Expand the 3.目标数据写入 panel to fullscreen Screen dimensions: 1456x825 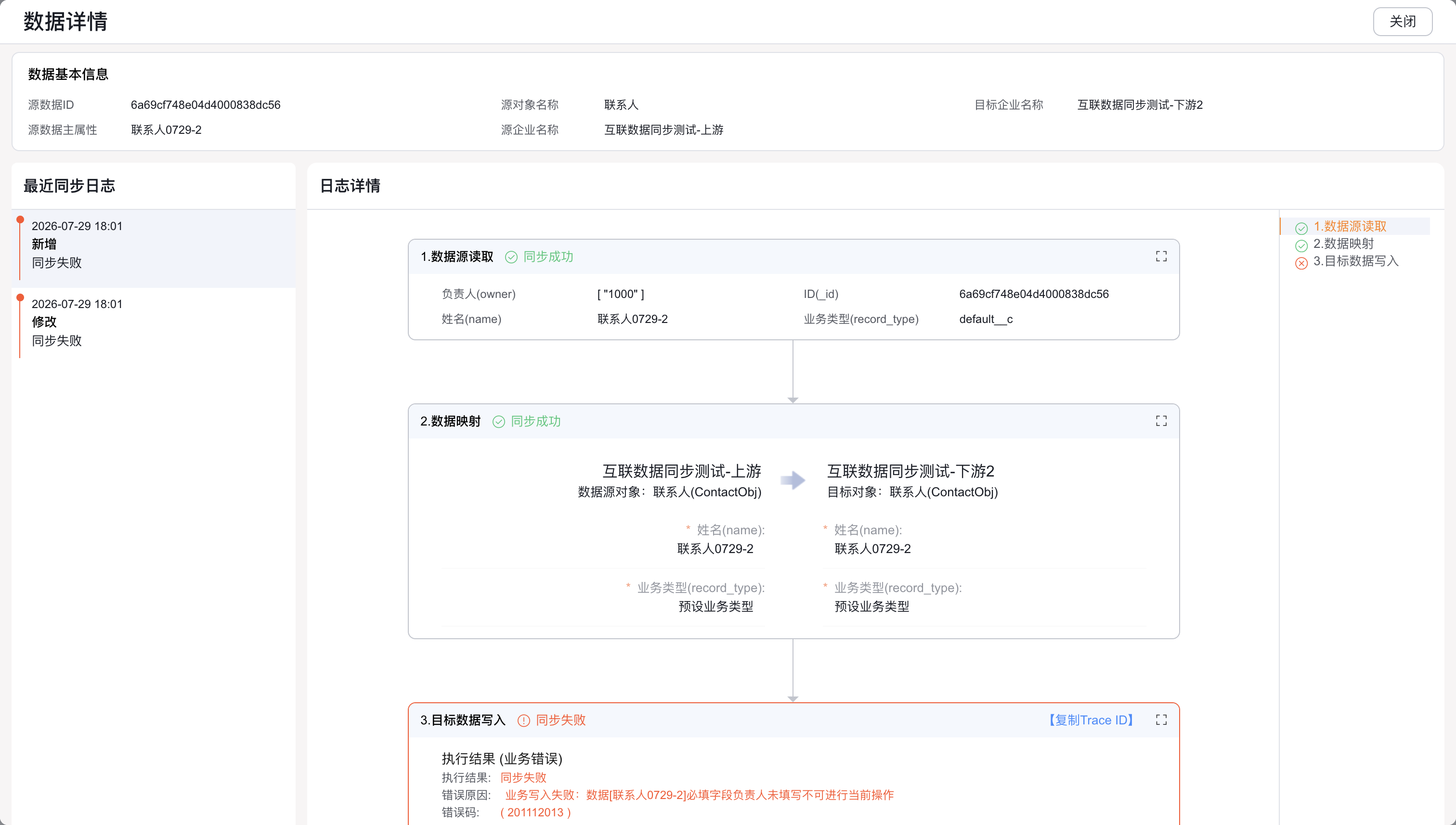[1161, 720]
